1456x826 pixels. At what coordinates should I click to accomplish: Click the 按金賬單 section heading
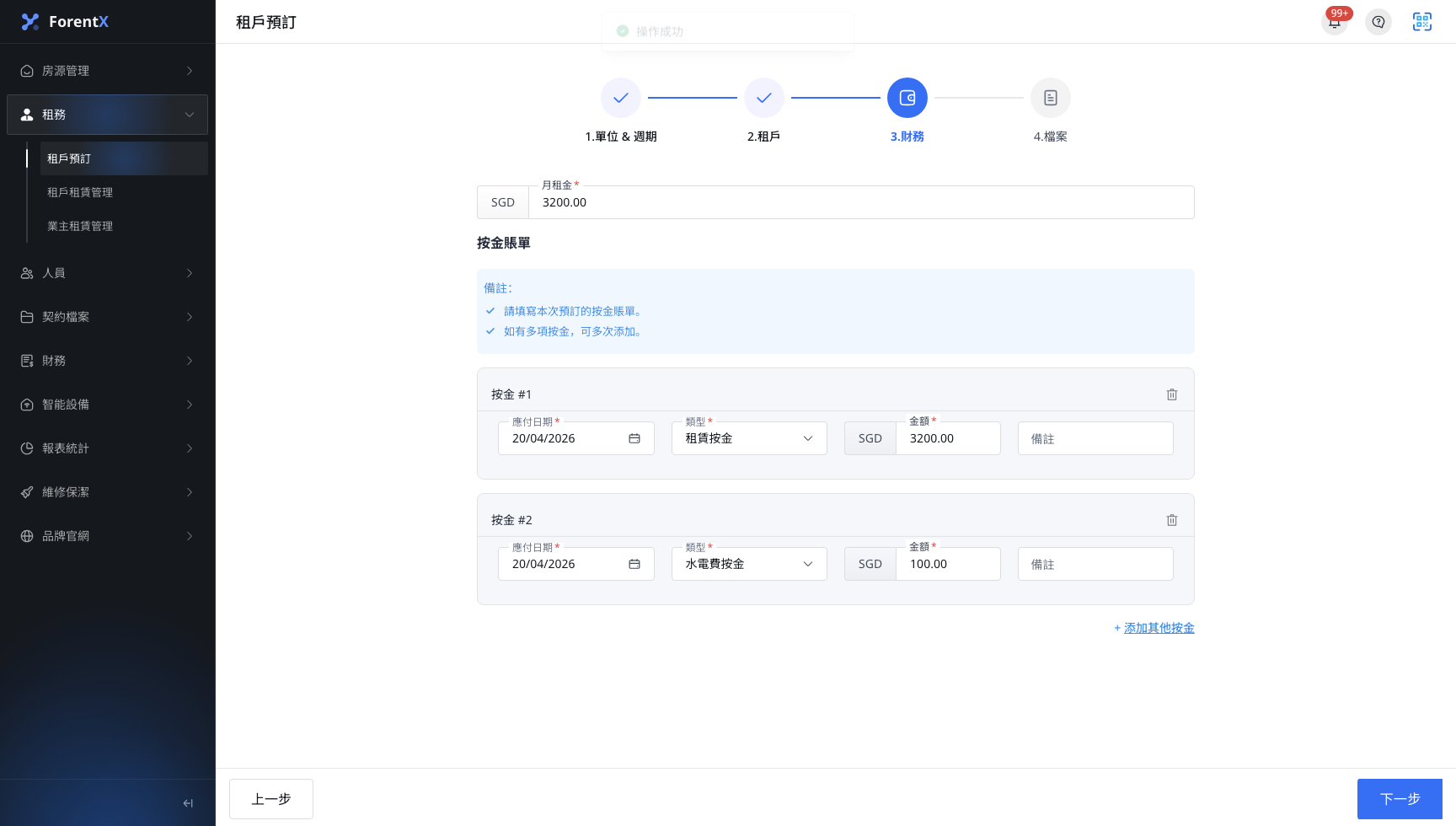coord(504,243)
